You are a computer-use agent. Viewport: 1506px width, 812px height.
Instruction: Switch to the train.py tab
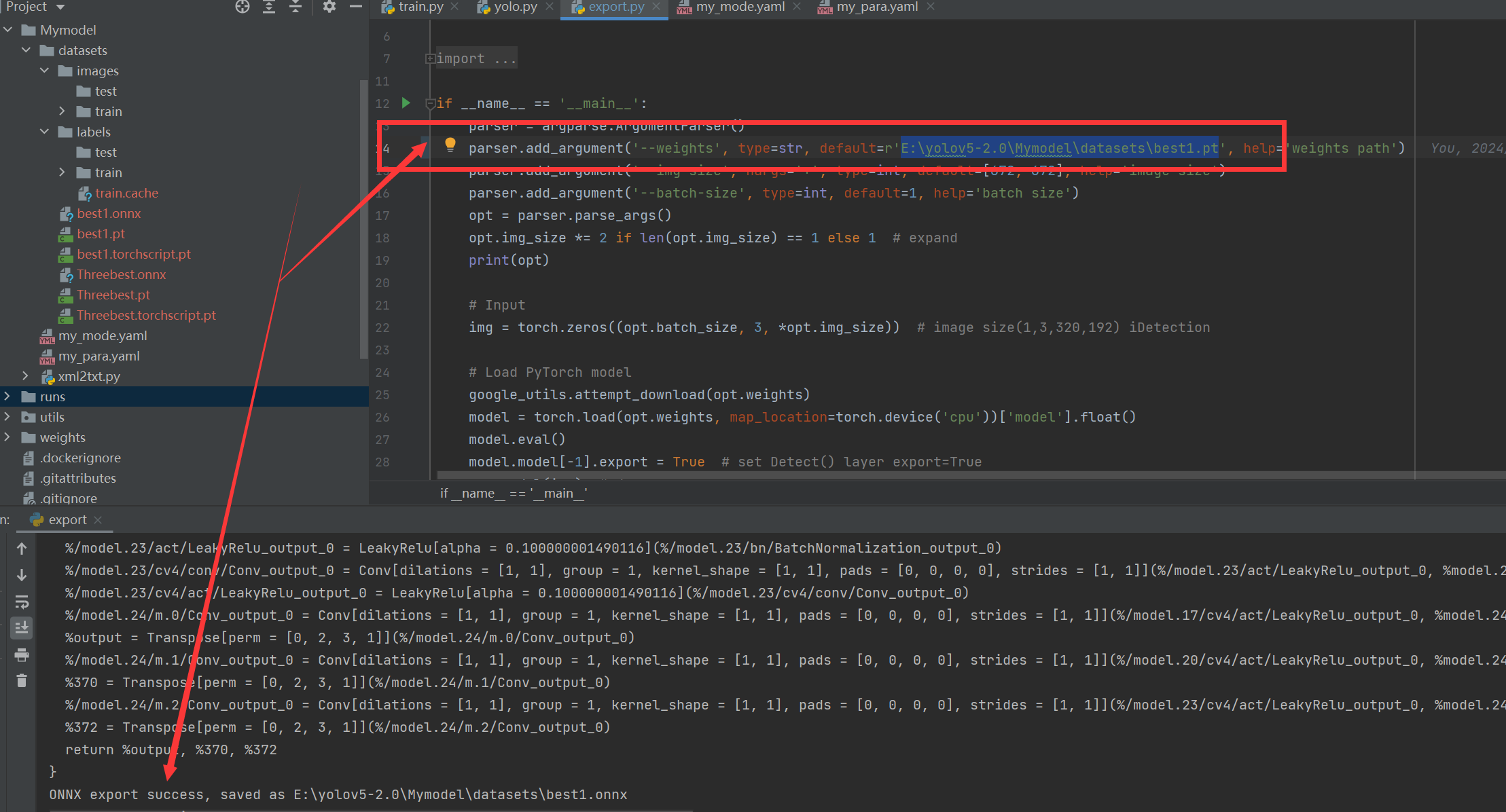[x=412, y=7]
